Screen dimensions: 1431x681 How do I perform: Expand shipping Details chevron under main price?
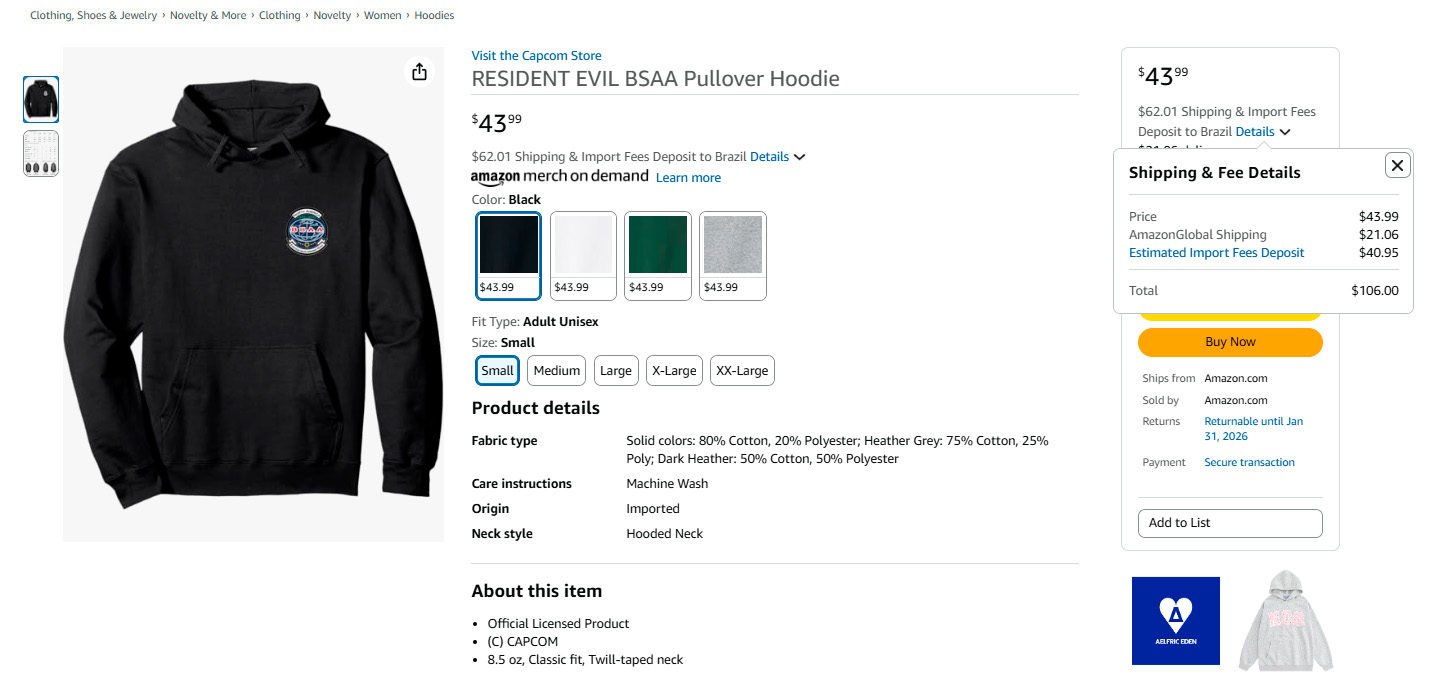coord(799,157)
